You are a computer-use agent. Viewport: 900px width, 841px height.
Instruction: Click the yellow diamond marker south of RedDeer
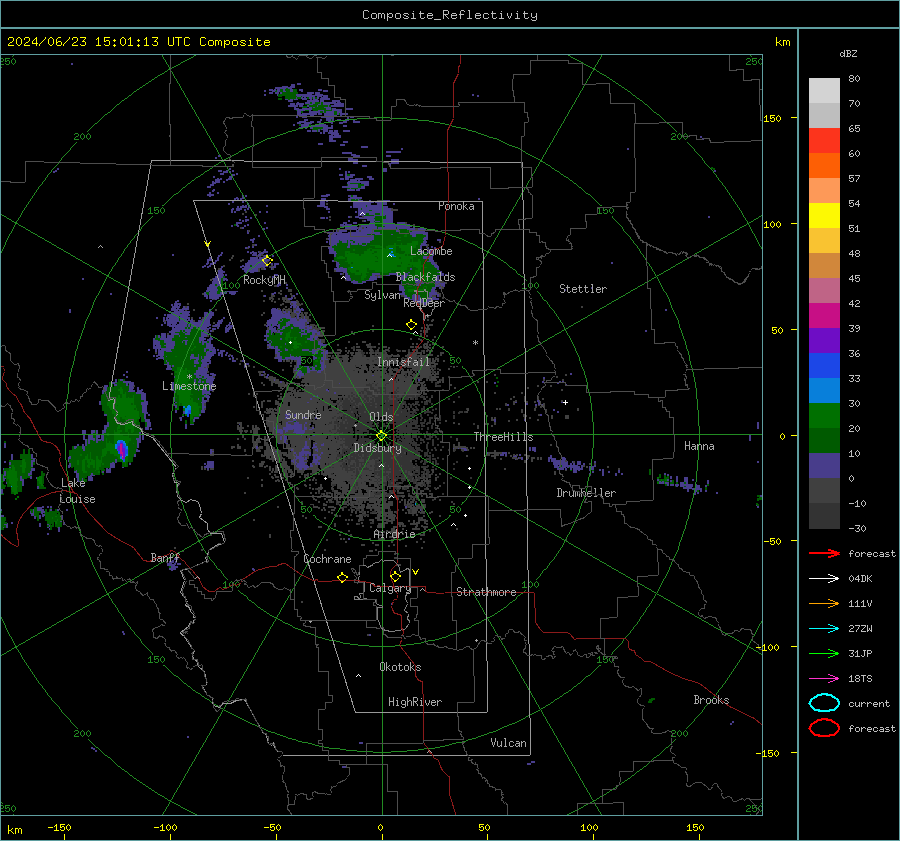click(411, 325)
